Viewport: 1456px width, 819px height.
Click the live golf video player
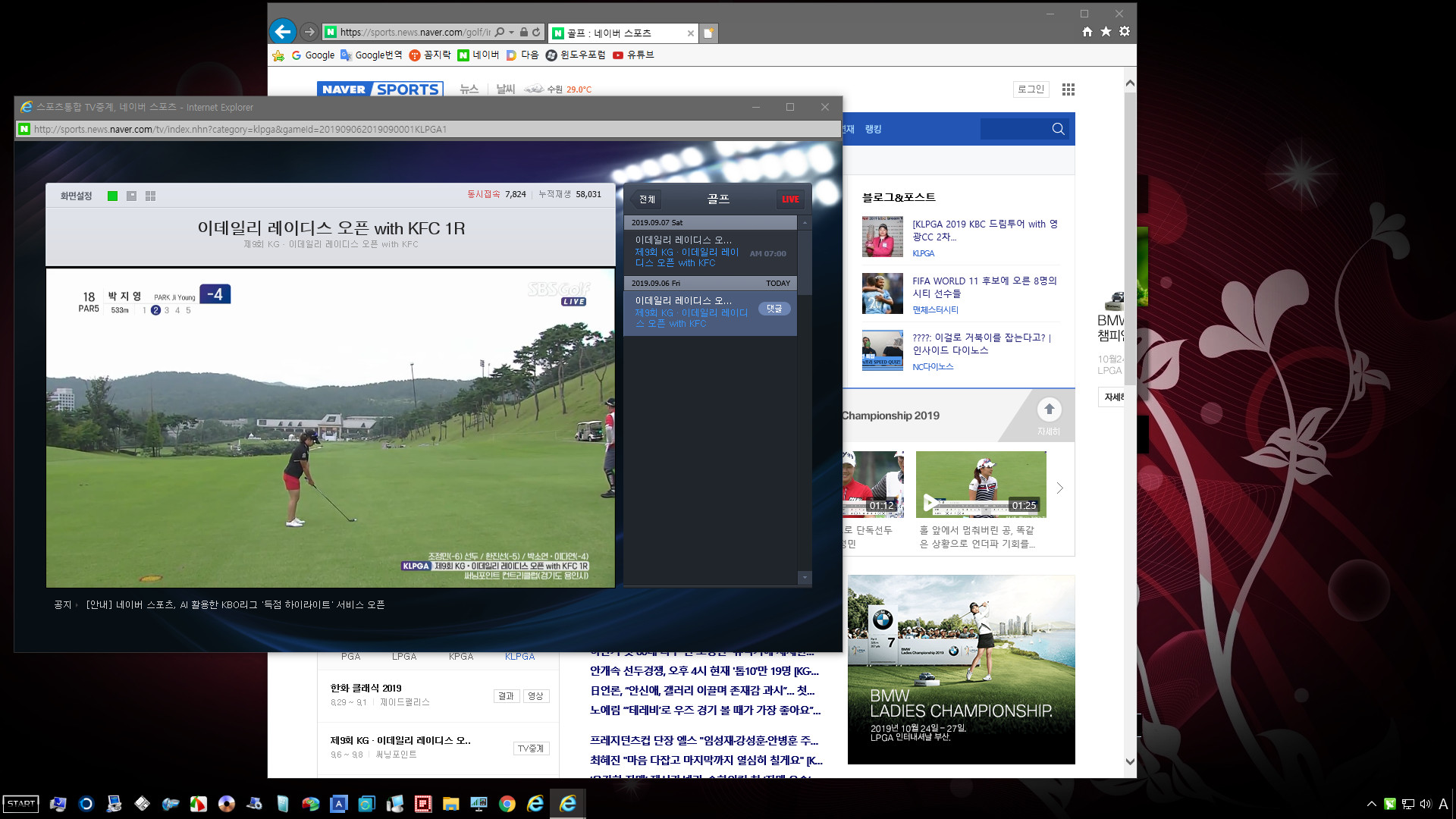coord(330,428)
